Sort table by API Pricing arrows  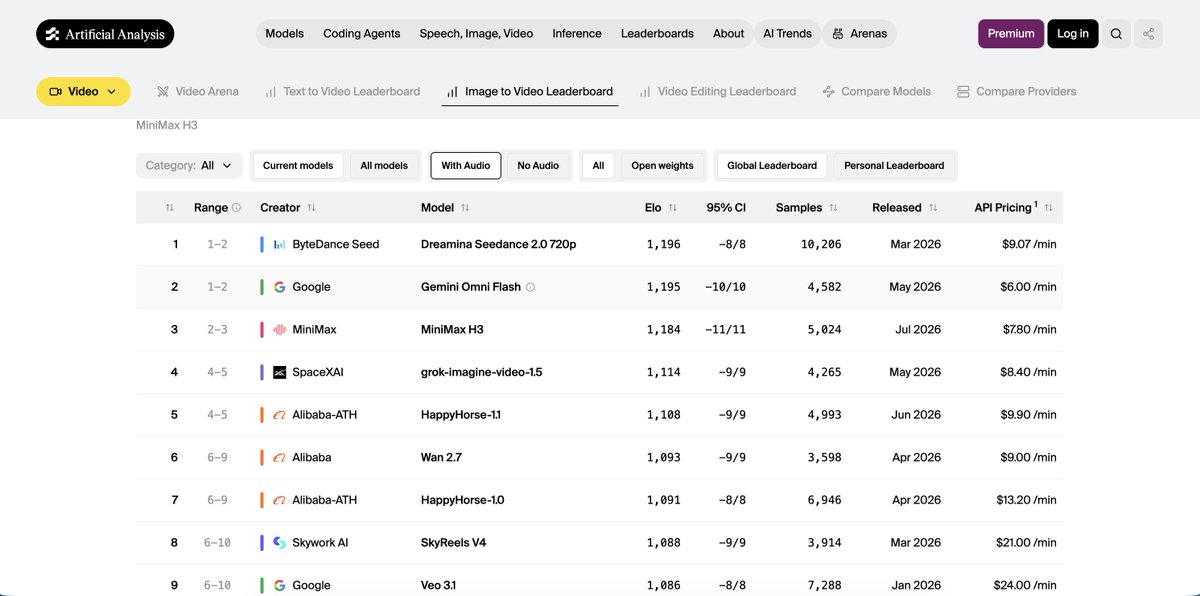(1048, 208)
